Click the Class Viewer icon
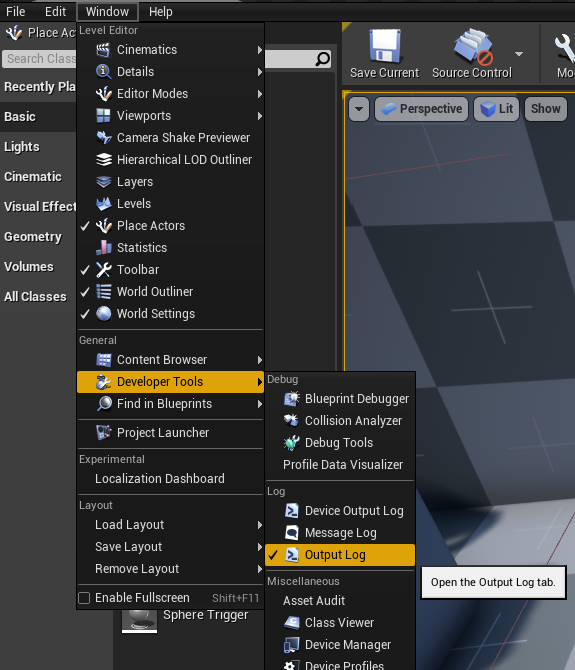 click(291, 623)
